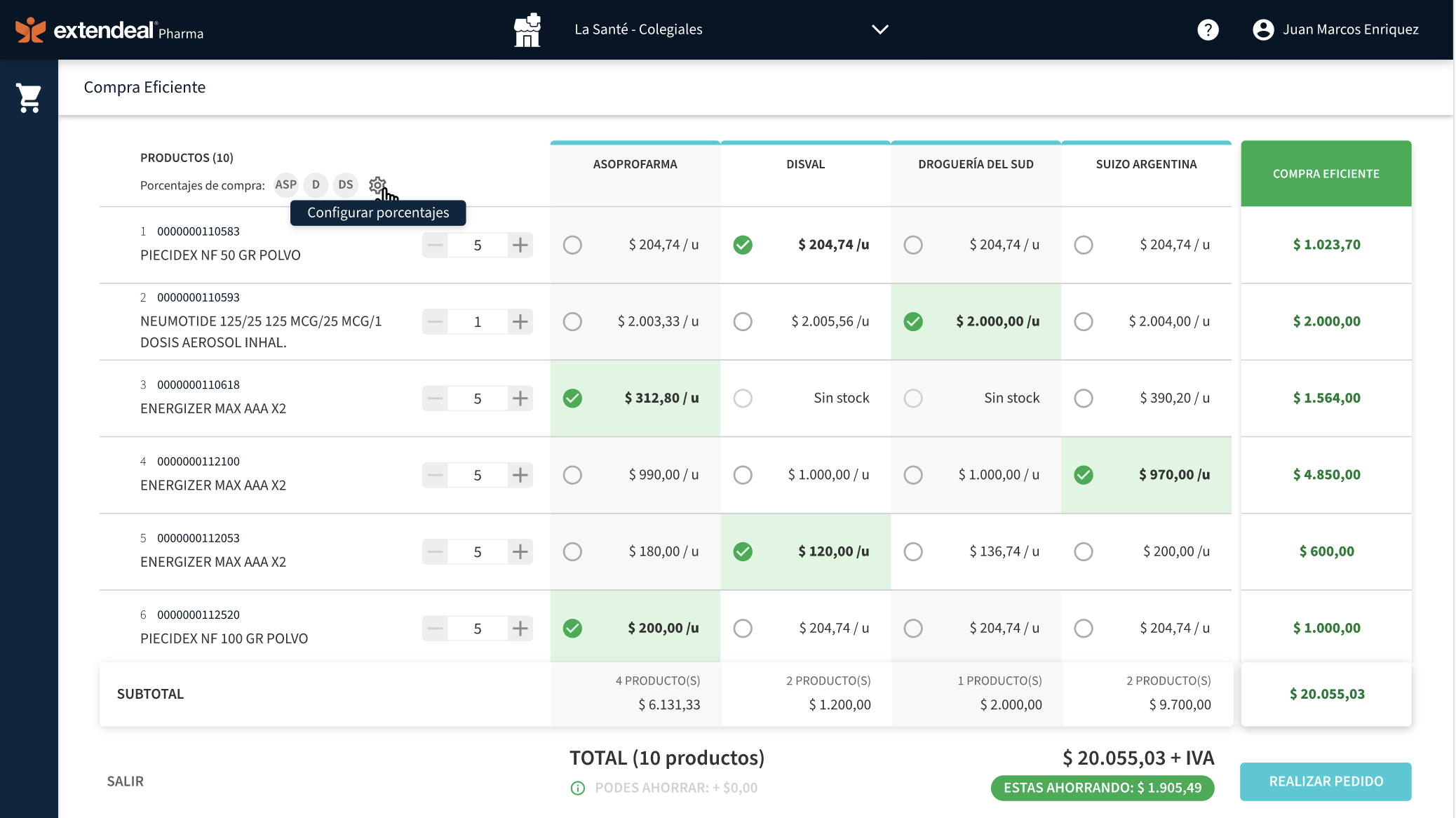This screenshot has width=1456, height=818.
Task: Decrease quantity for product 0000000112053
Action: click(x=436, y=551)
